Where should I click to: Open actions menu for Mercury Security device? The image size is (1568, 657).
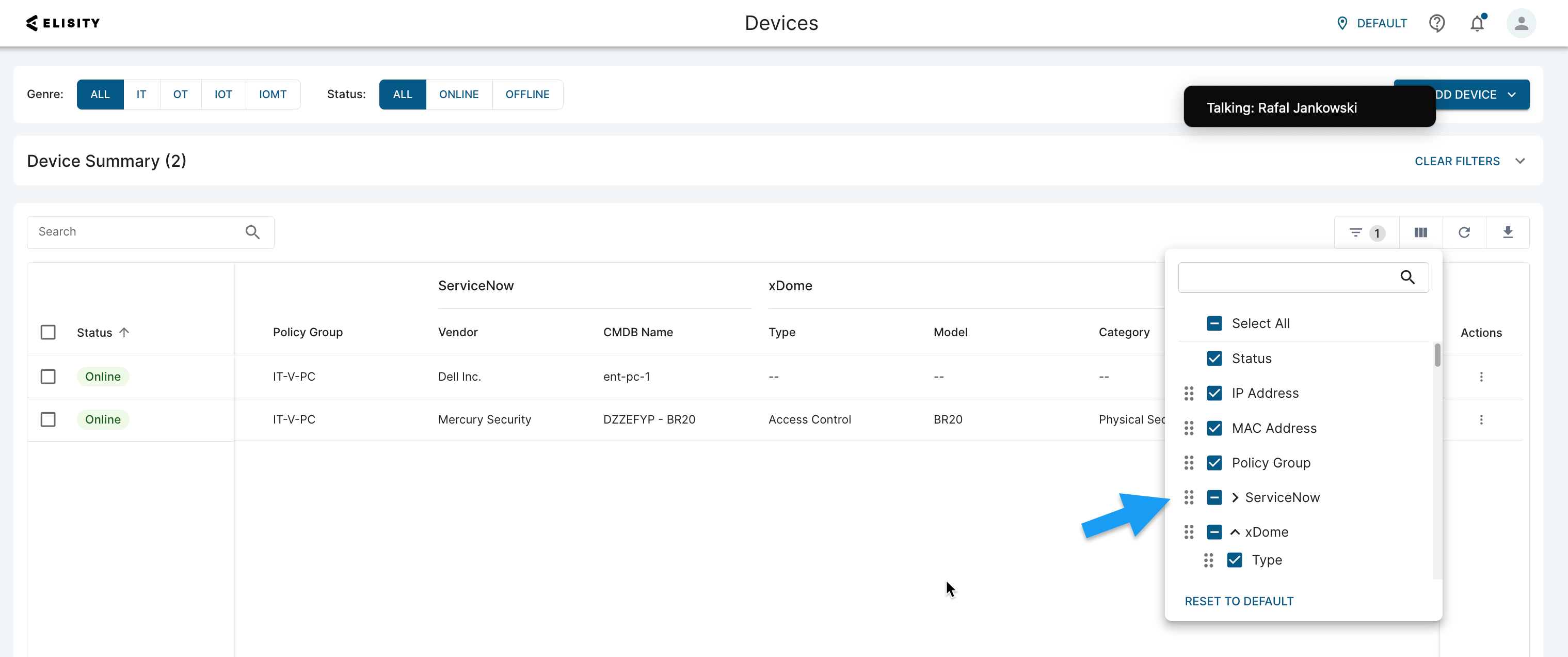click(x=1482, y=419)
